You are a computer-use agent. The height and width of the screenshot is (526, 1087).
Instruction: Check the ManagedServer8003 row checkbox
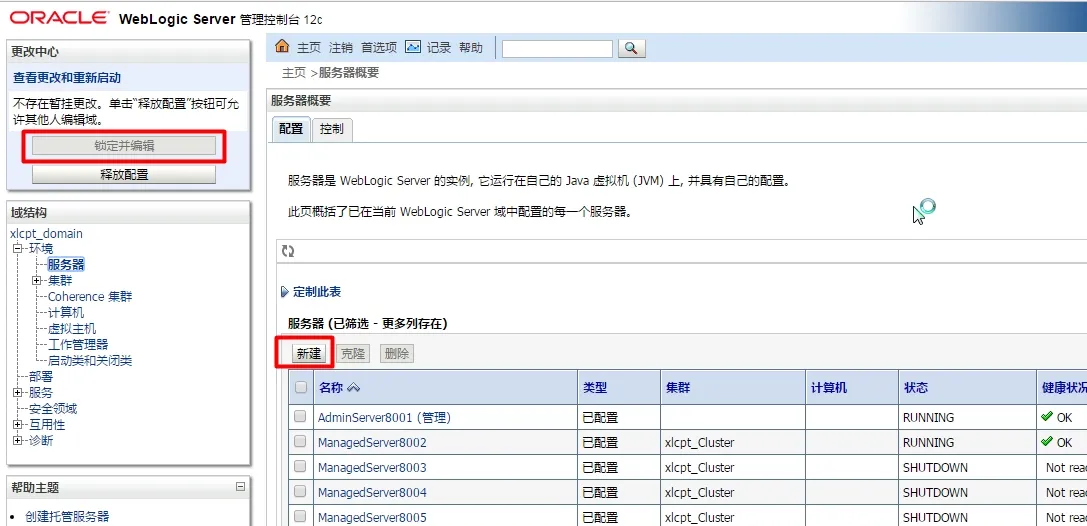pyautogui.click(x=299, y=466)
